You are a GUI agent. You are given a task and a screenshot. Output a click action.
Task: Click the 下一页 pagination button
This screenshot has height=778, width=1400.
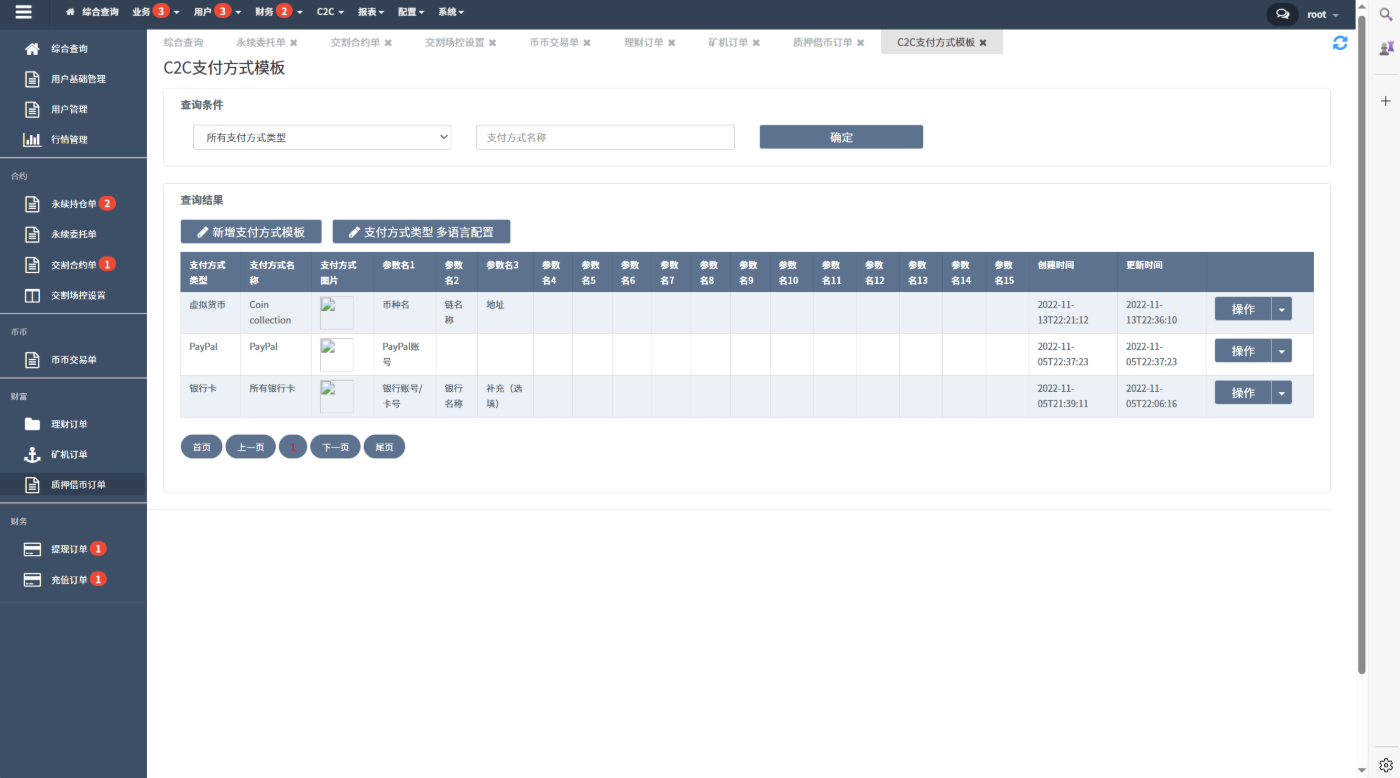click(x=335, y=447)
